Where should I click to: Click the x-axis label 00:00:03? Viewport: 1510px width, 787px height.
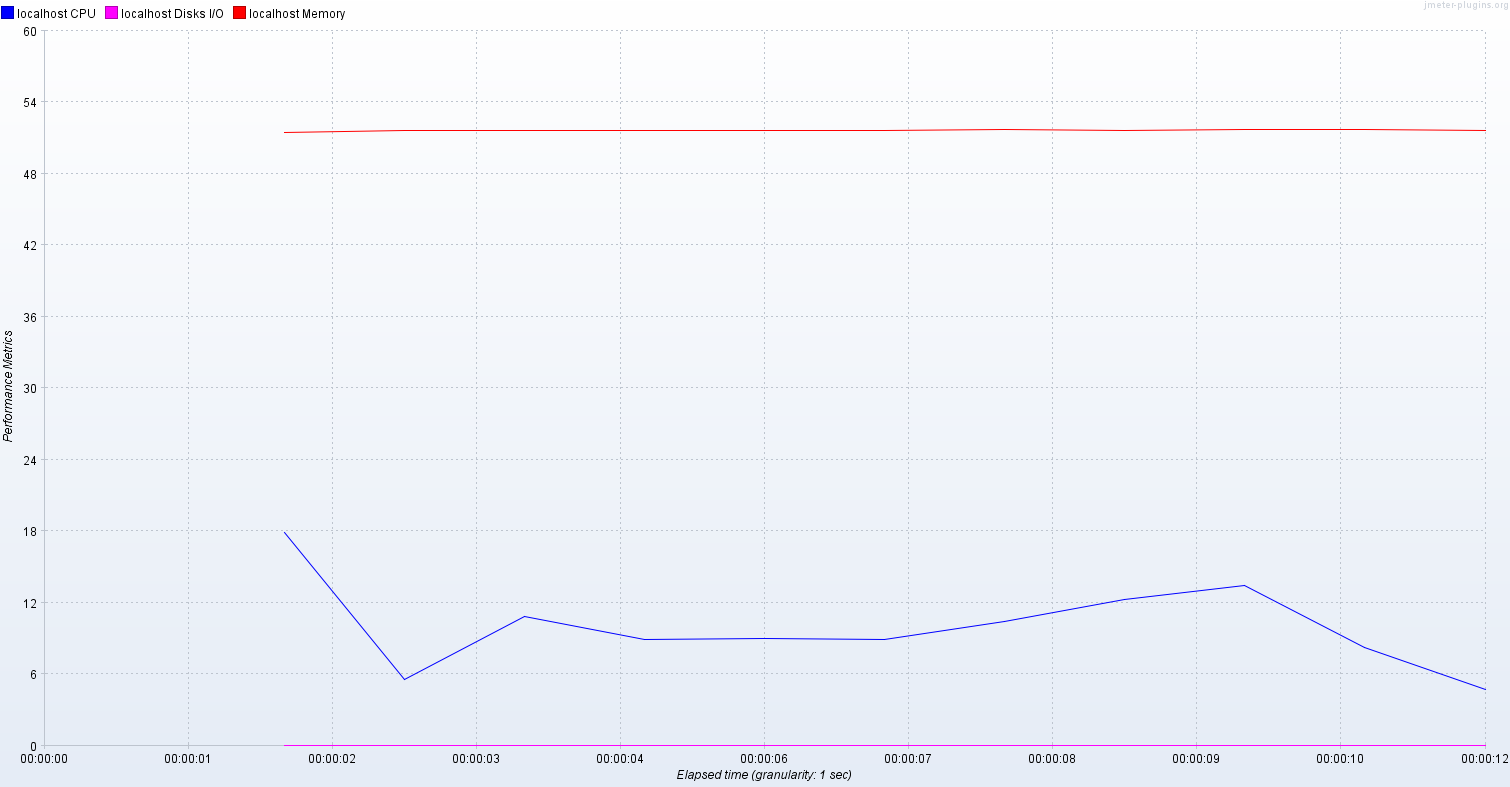click(476, 759)
